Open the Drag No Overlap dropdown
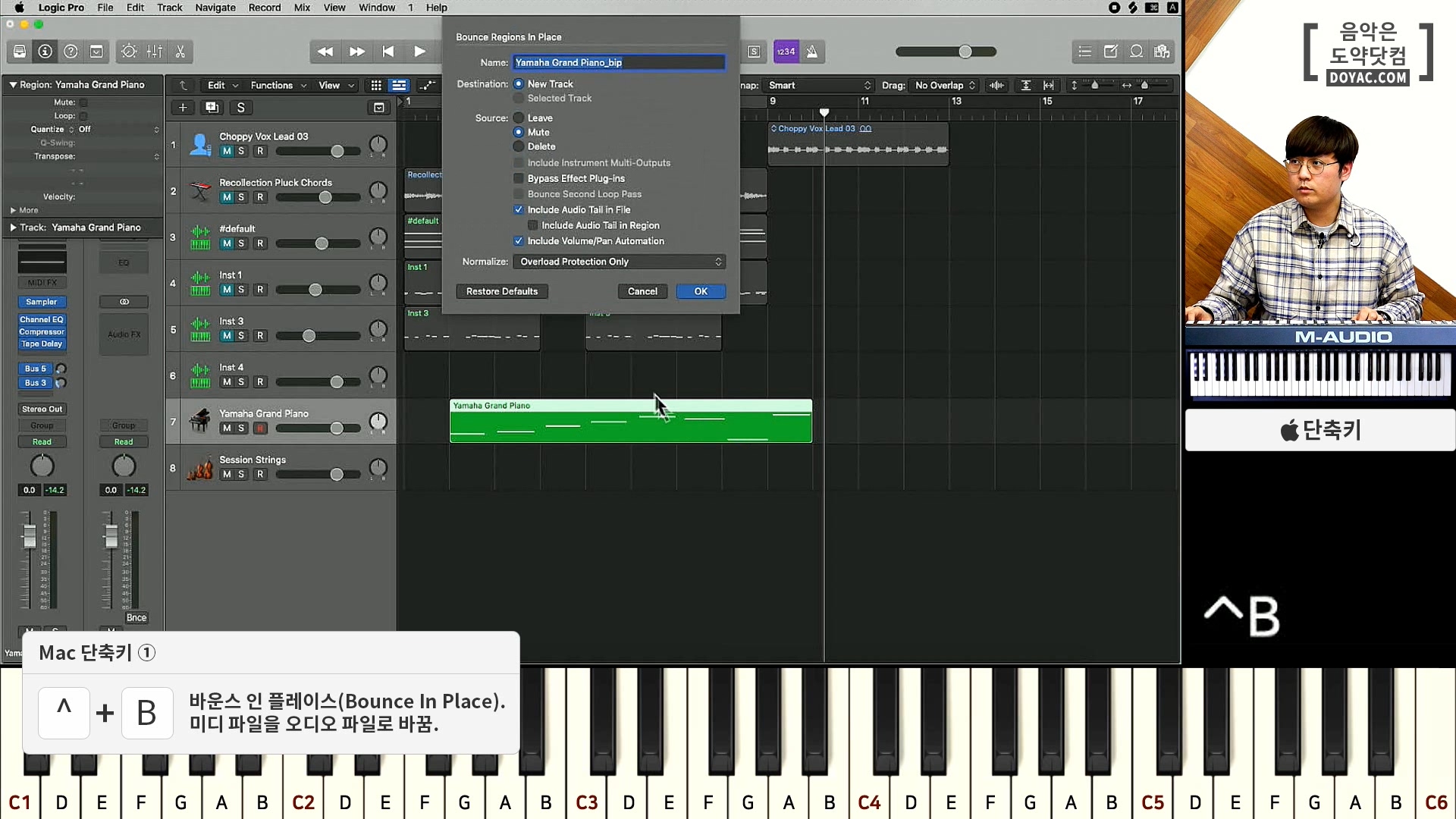This screenshot has height=819, width=1456. click(945, 85)
